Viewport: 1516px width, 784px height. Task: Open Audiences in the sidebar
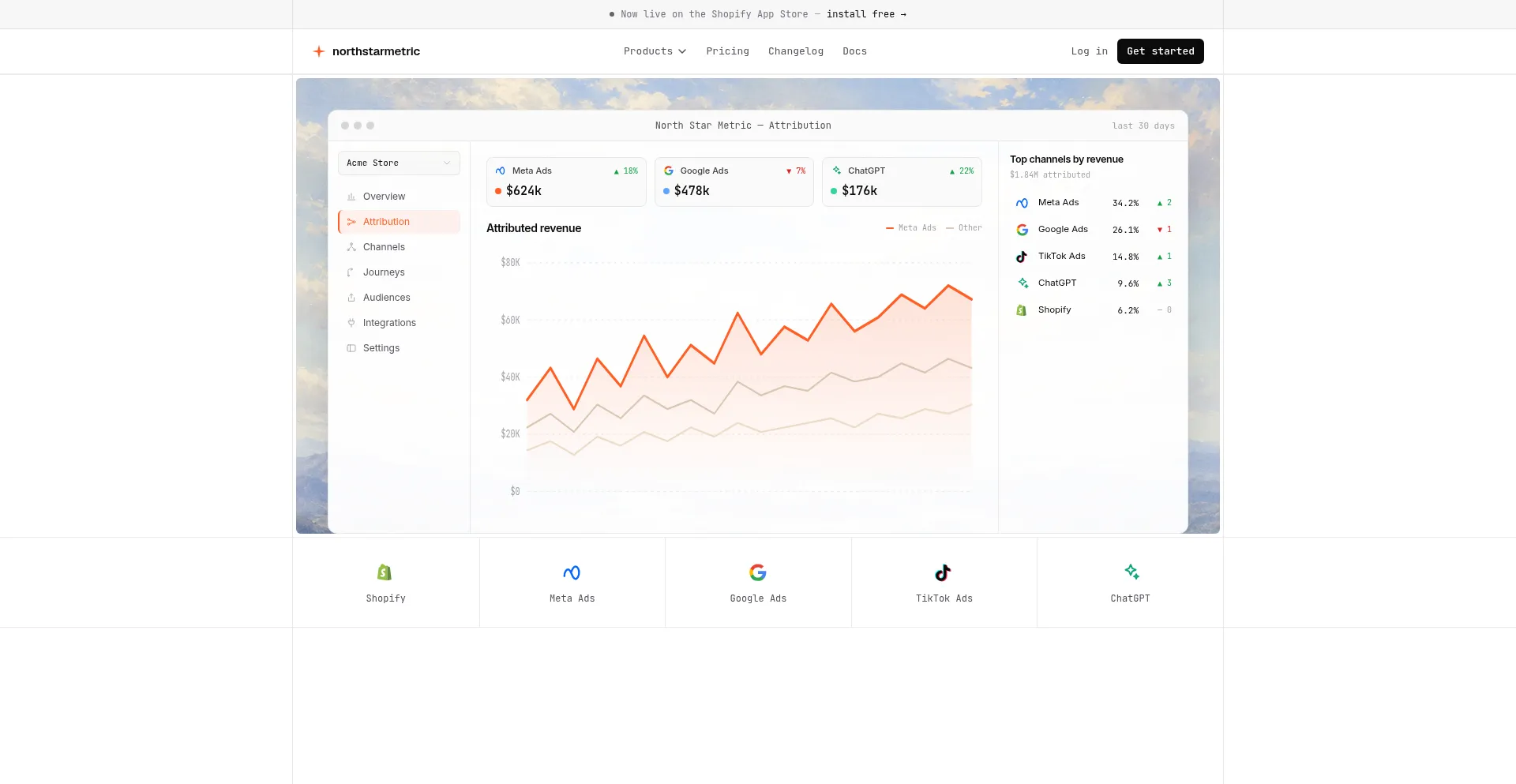399,298
